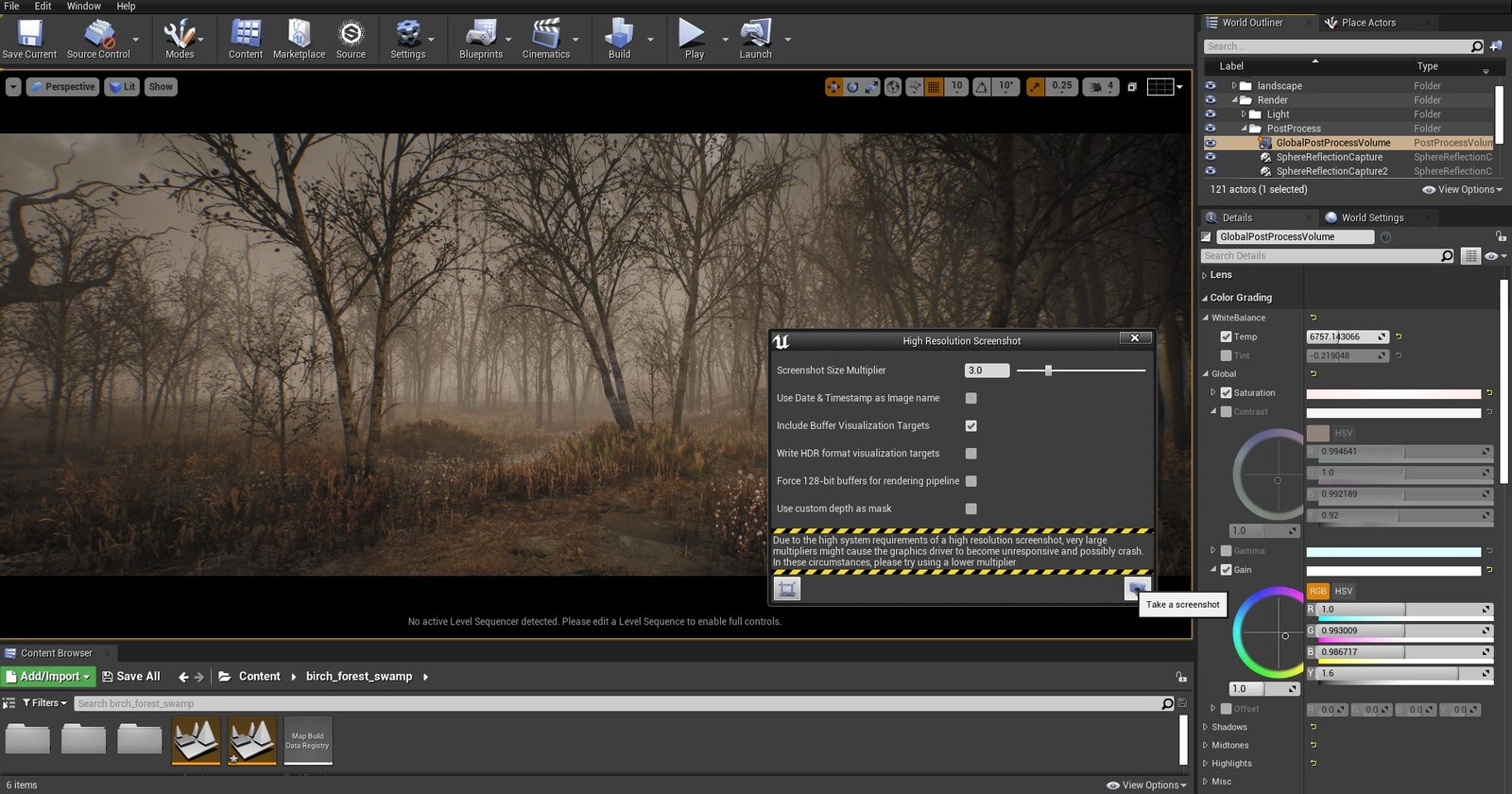Click the Add/Import button
Viewport: 1512px width, 794px height.
(x=48, y=676)
